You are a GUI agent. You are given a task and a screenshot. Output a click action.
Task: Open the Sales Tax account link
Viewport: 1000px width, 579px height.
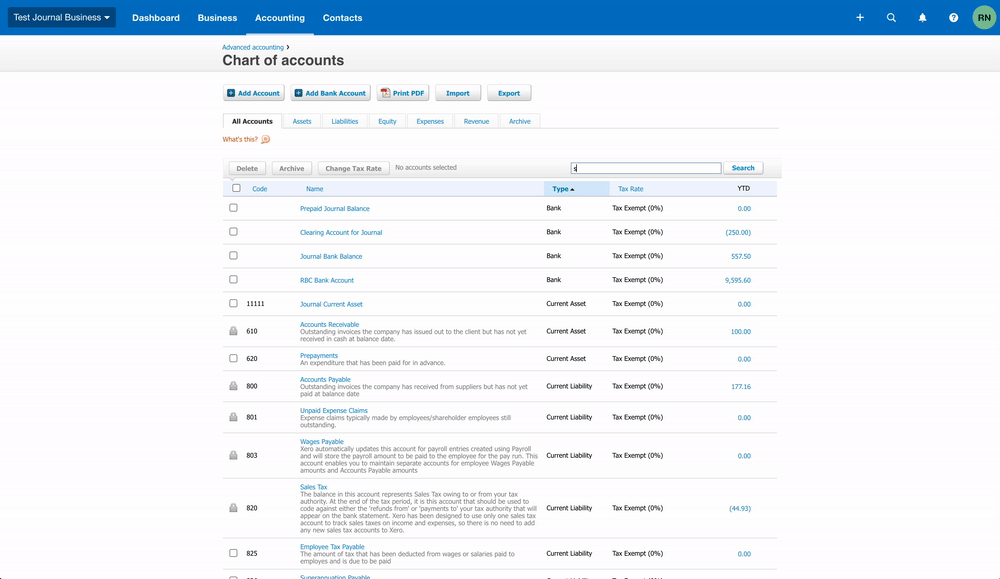tap(311, 487)
